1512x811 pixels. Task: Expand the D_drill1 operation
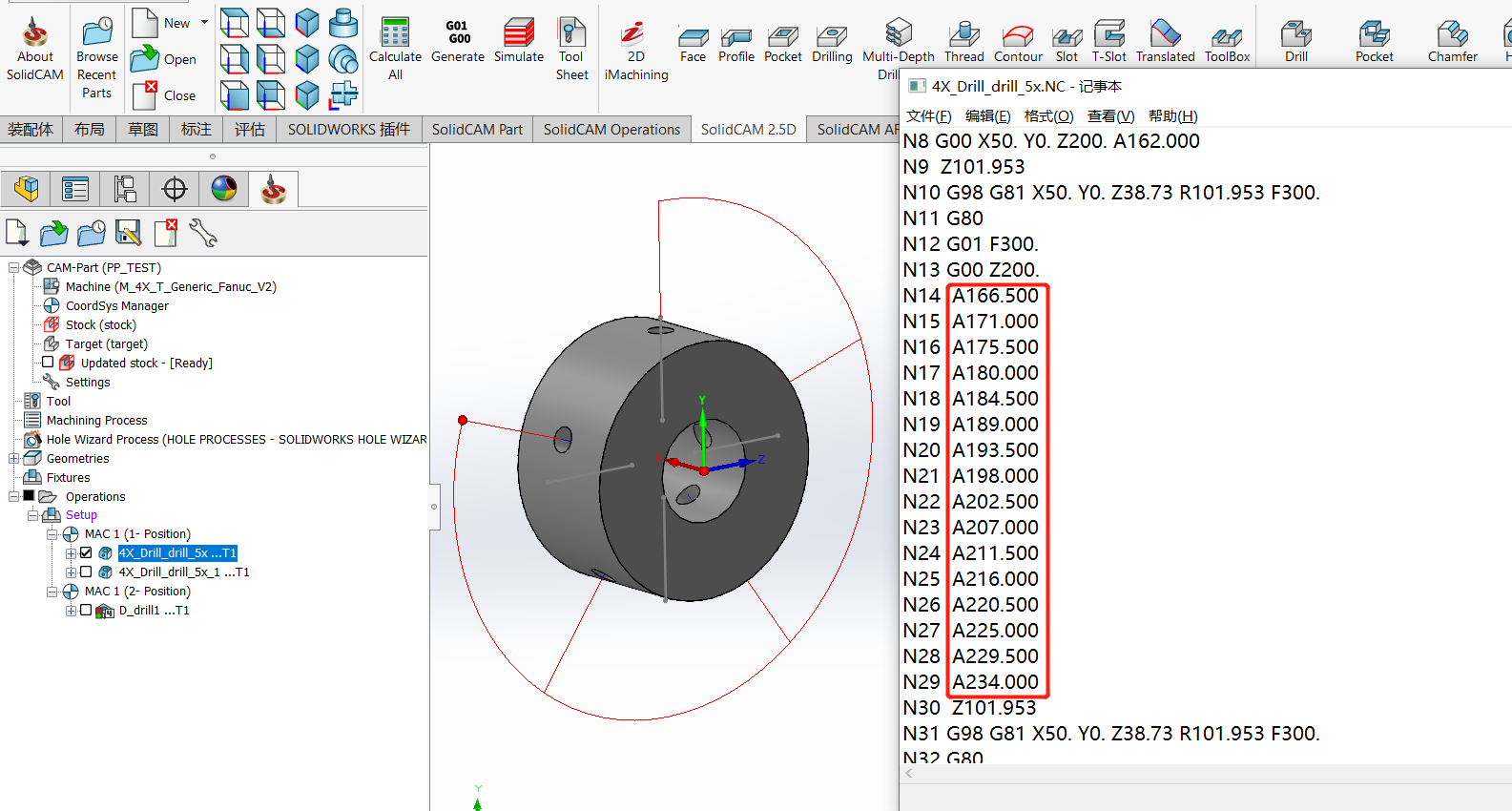(x=71, y=611)
